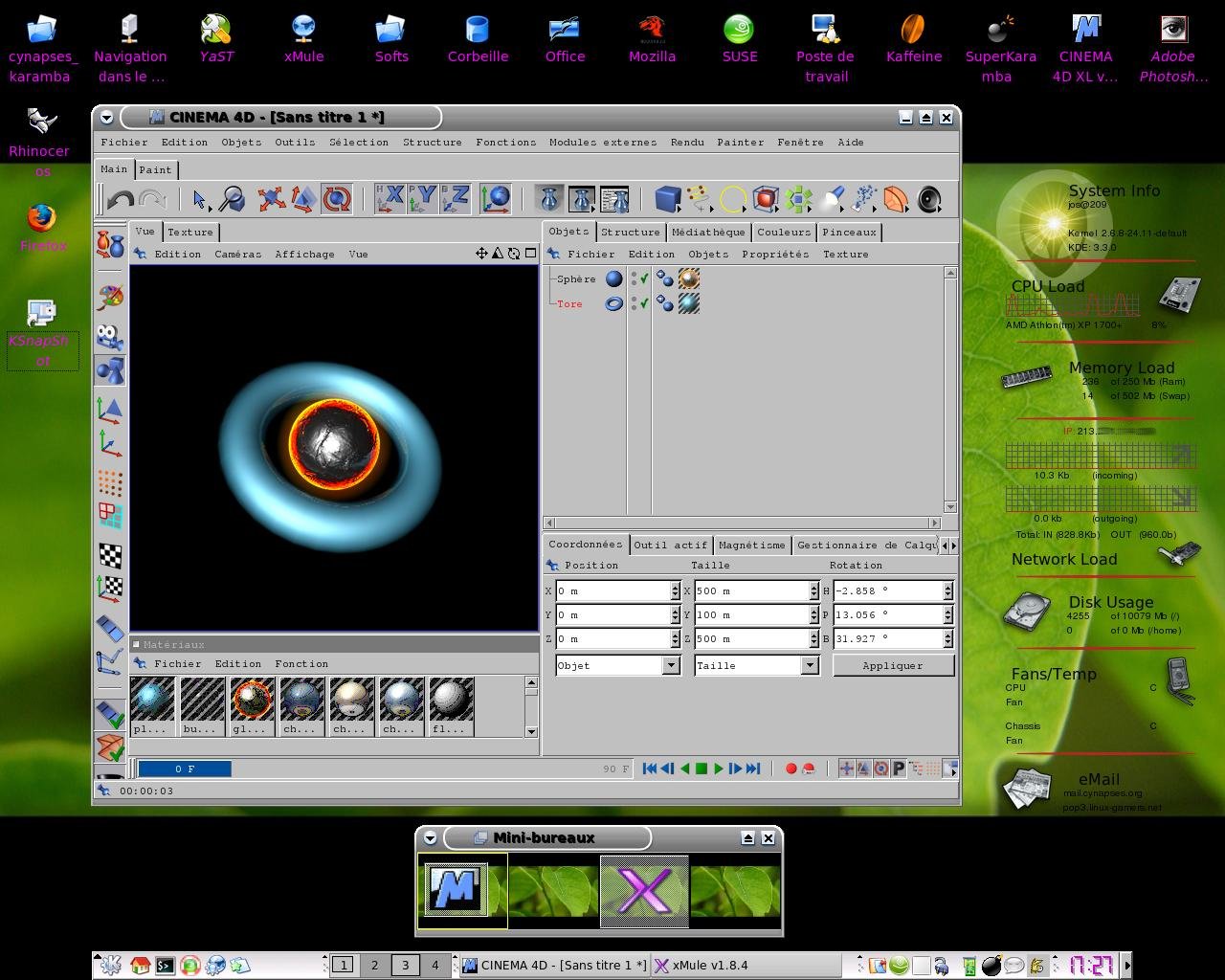This screenshot has width=1225, height=980.
Task: Select the camera edit icon in left palette
Action: (111, 337)
